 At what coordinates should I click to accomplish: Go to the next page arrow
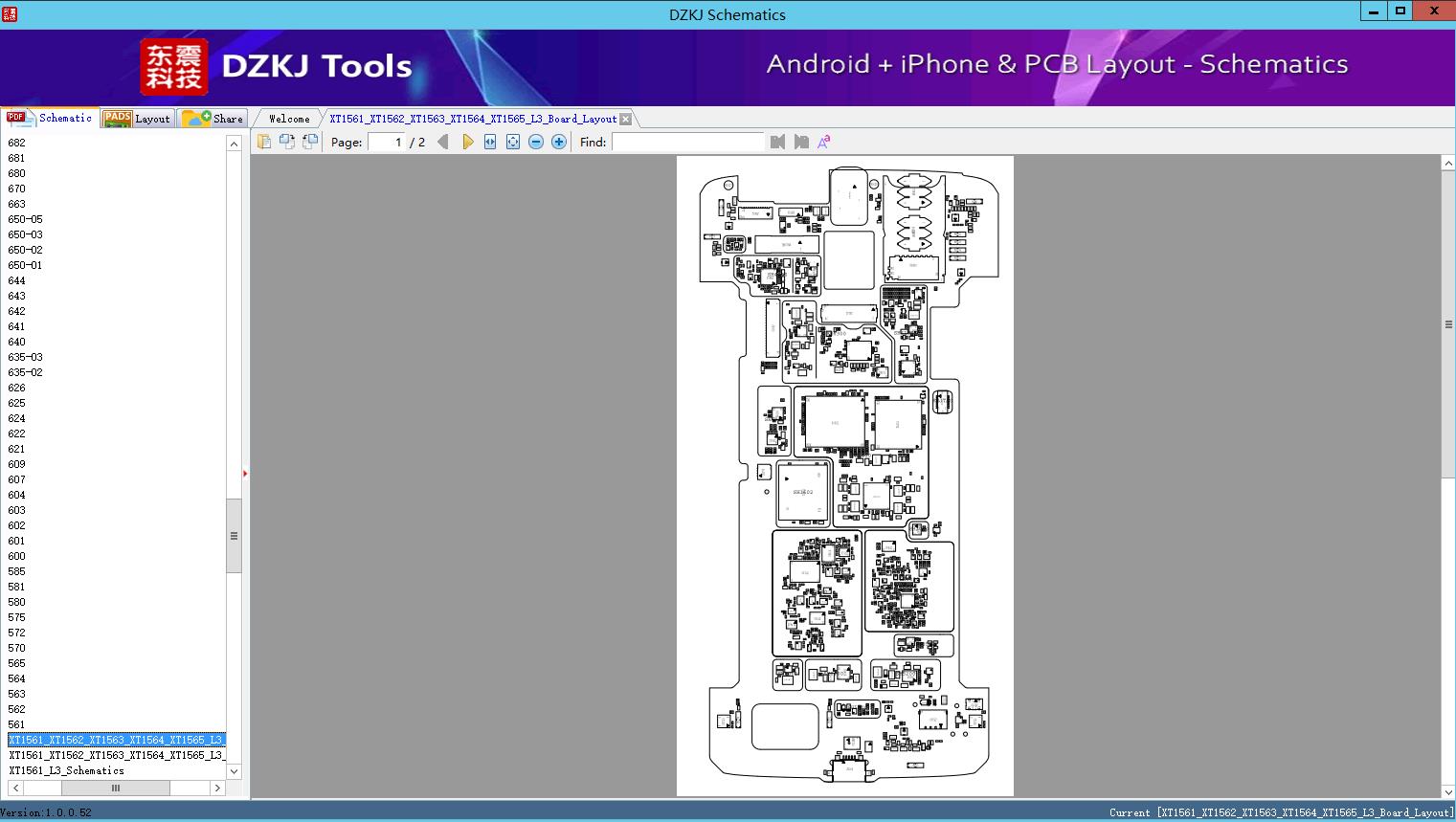[467, 142]
